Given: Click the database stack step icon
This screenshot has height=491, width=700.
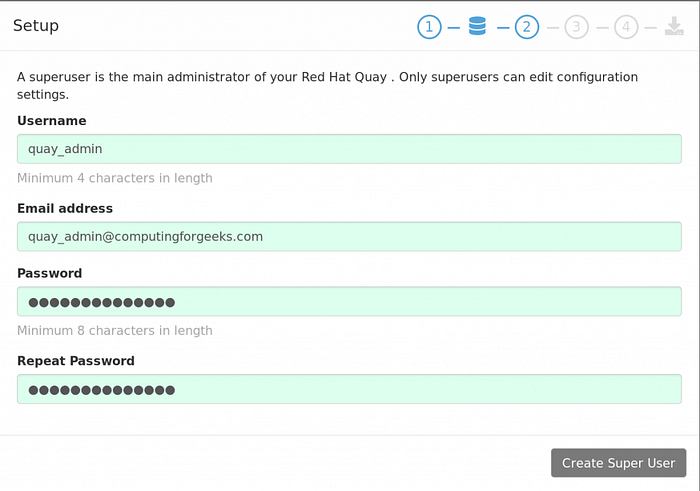Looking at the screenshot, I should [x=477, y=26].
